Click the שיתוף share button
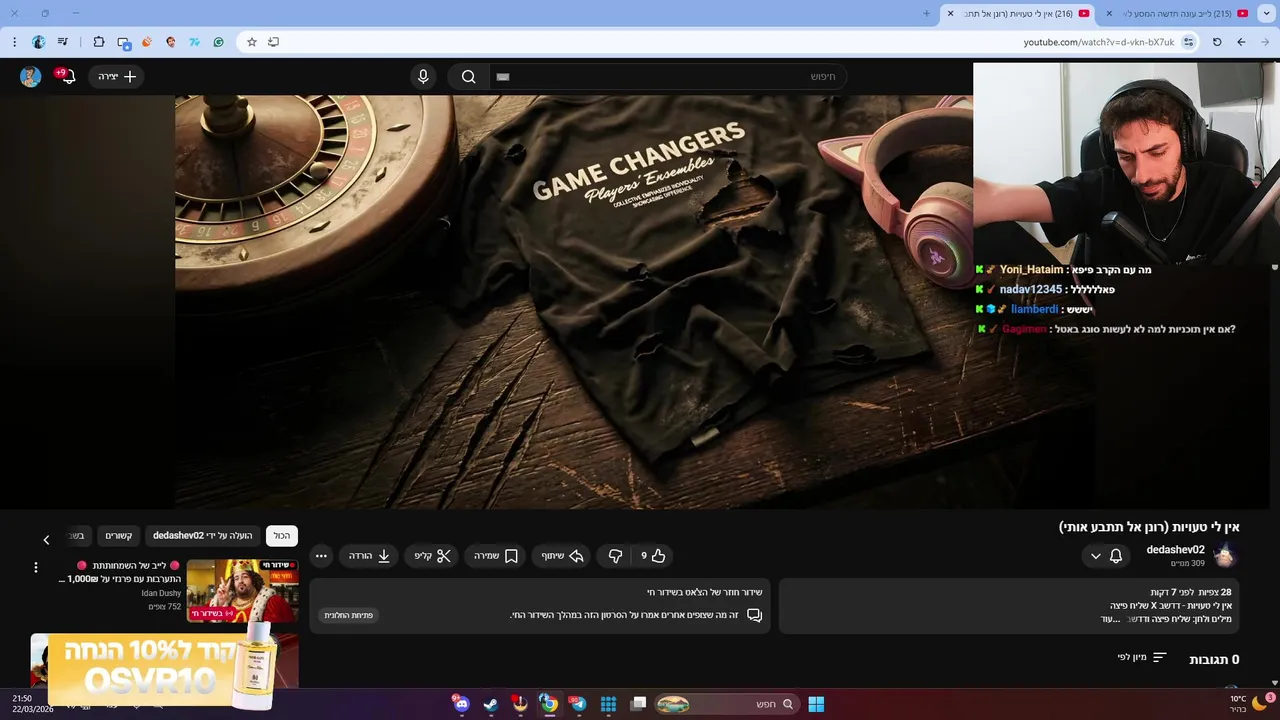1280x720 pixels. click(x=563, y=556)
